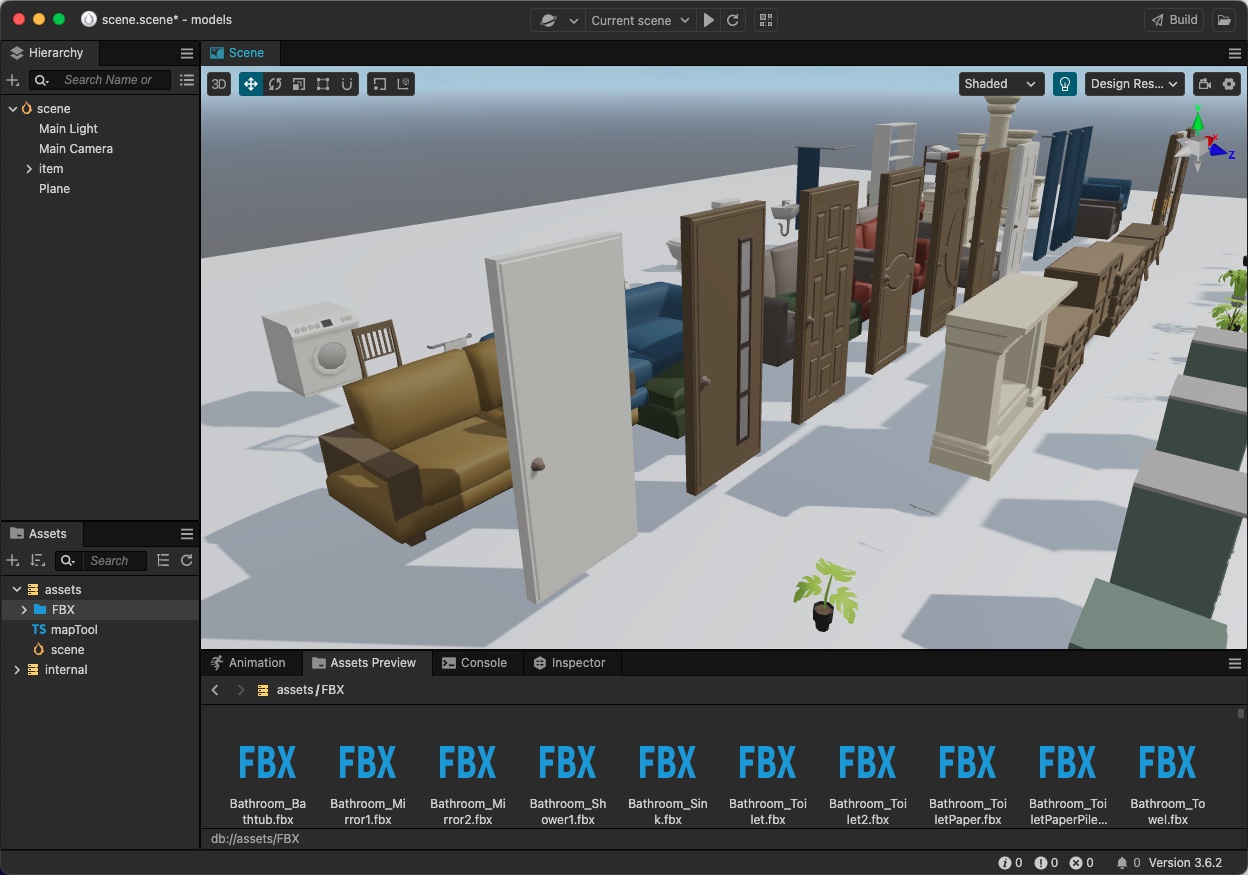Open the Shaded render mode dropdown
Screen dimensions: 1248x875
1001,84
